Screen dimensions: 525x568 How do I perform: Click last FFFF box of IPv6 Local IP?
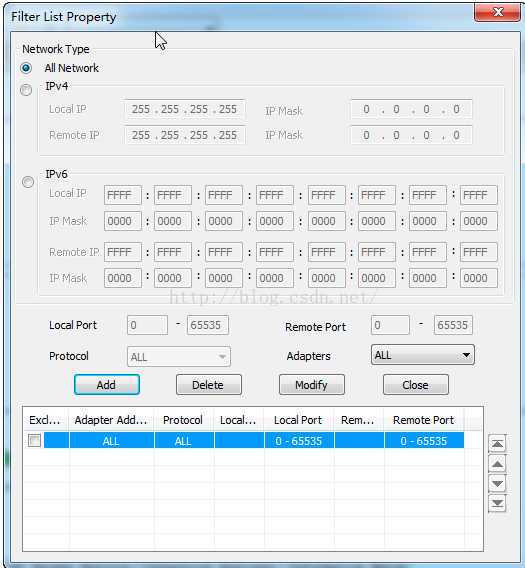point(479,195)
